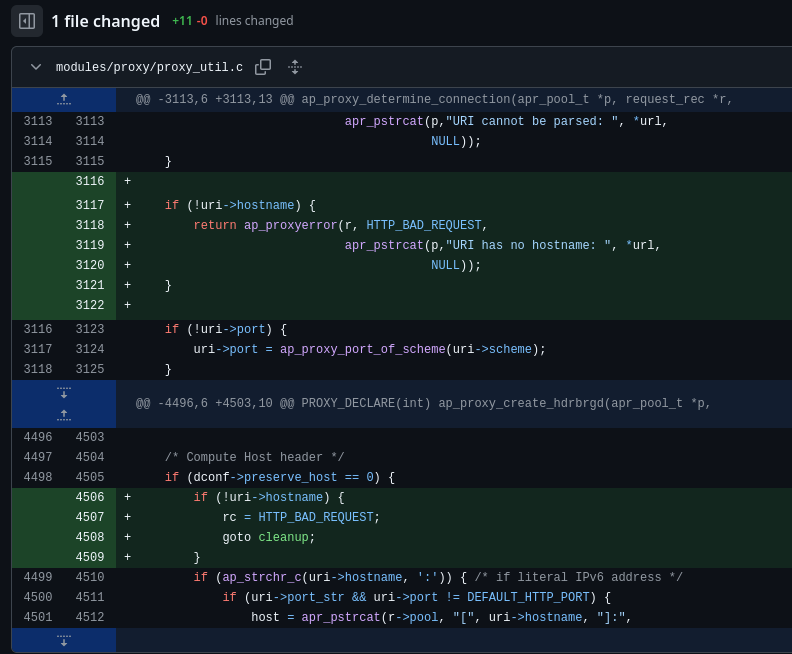Image resolution: width=792 pixels, height=654 pixels.
Task: Select added line number 4506
Action: coord(89,497)
